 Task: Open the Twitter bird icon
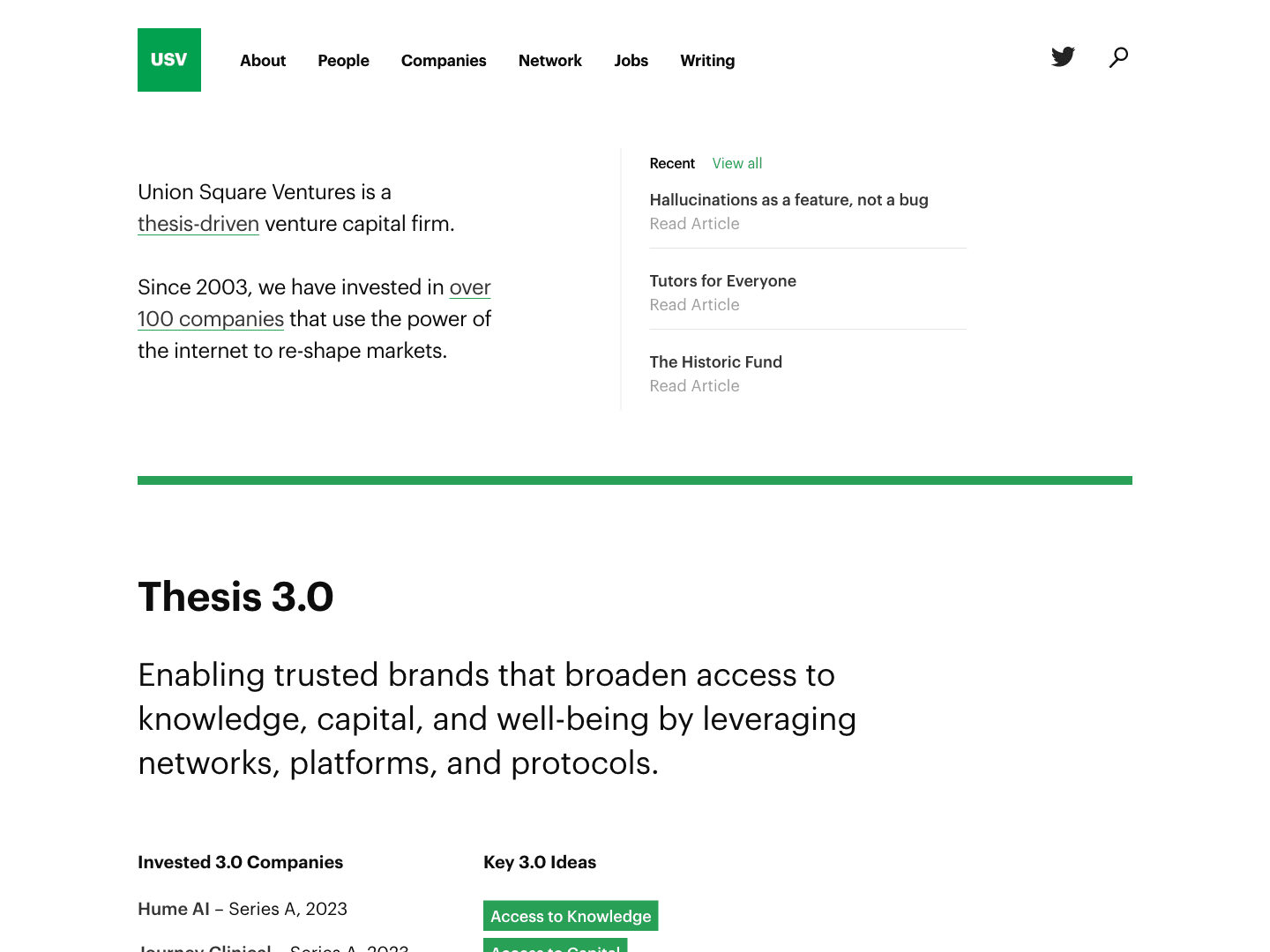(x=1063, y=57)
